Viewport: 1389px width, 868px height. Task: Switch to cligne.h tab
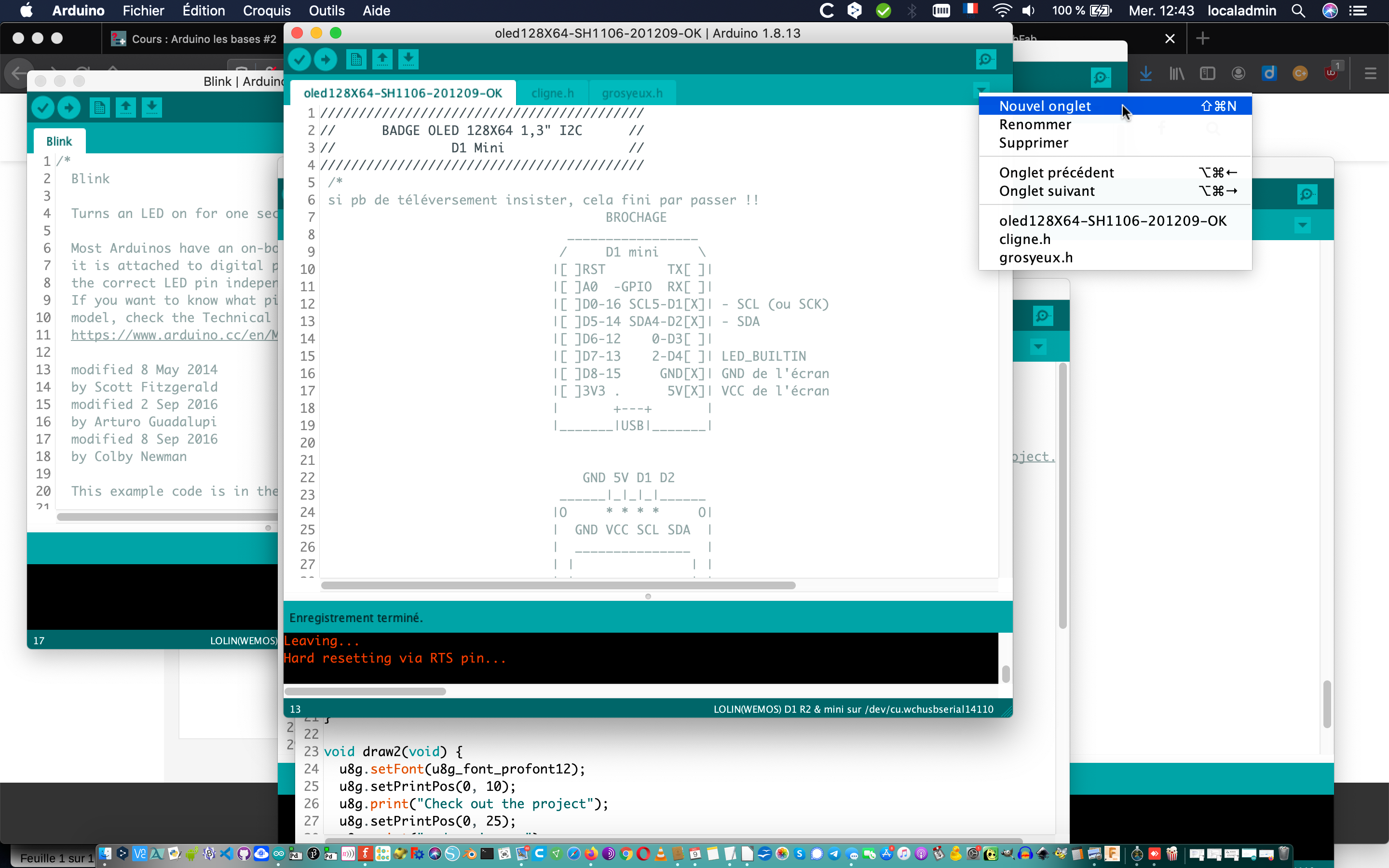click(552, 93)
